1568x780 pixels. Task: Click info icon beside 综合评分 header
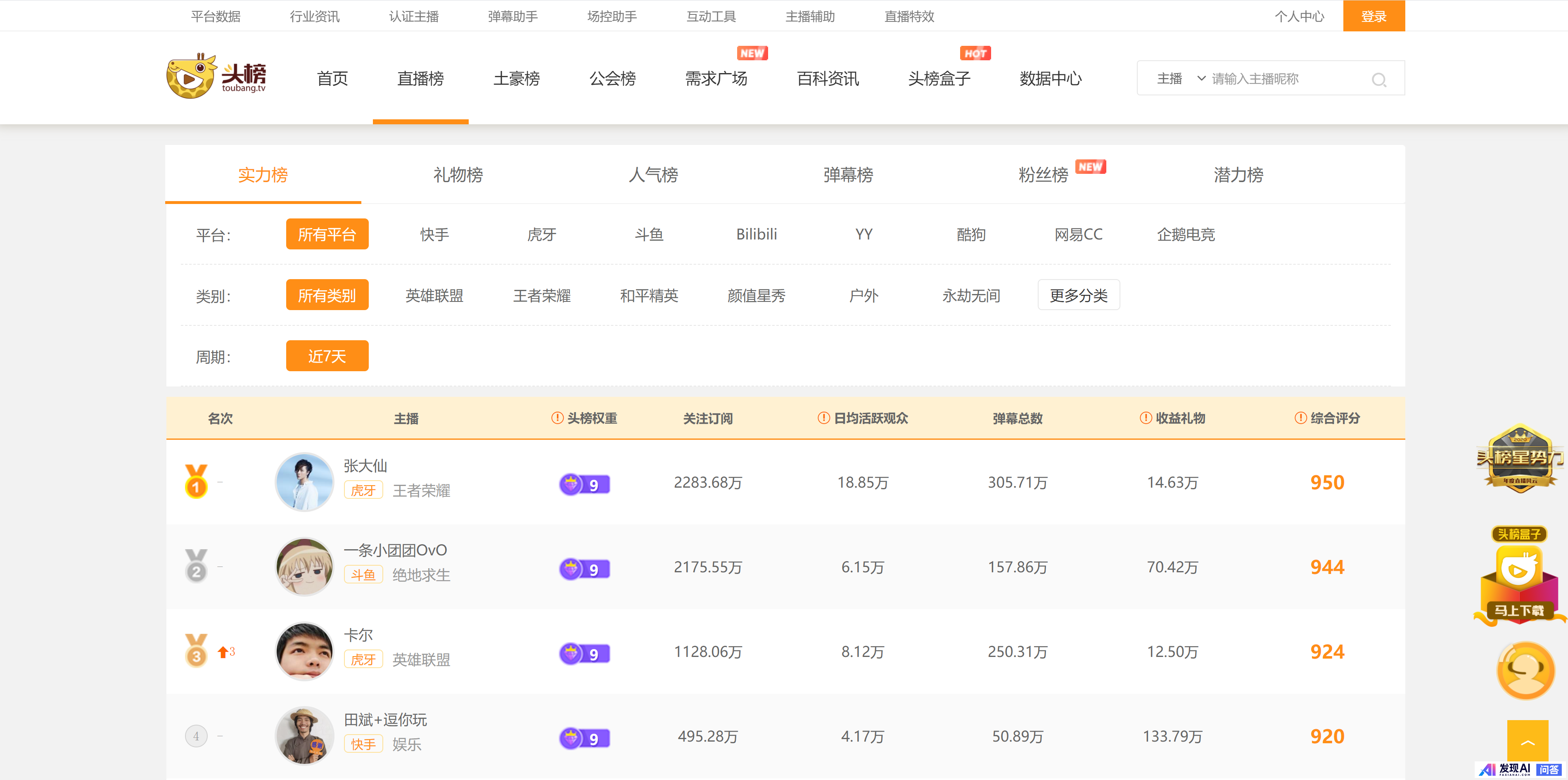pyautogui.click(x=1300, y=418)
